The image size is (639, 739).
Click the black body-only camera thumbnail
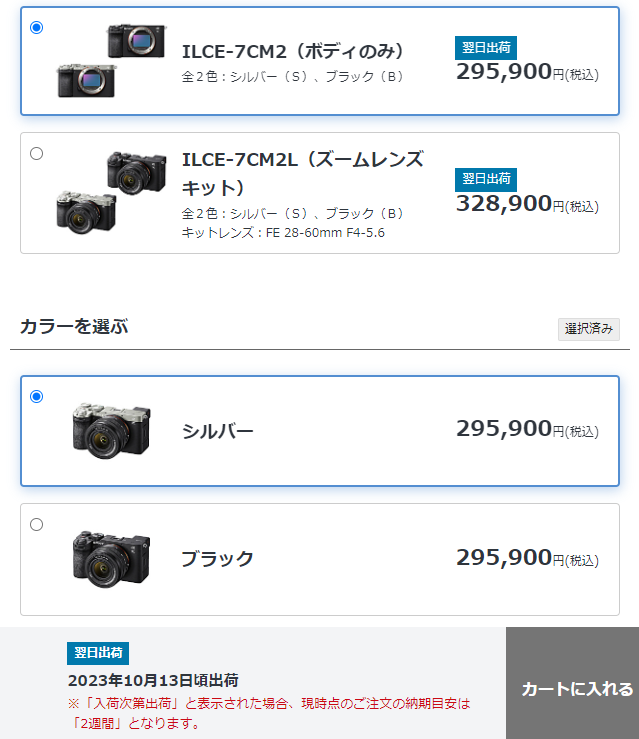(137, 41)
